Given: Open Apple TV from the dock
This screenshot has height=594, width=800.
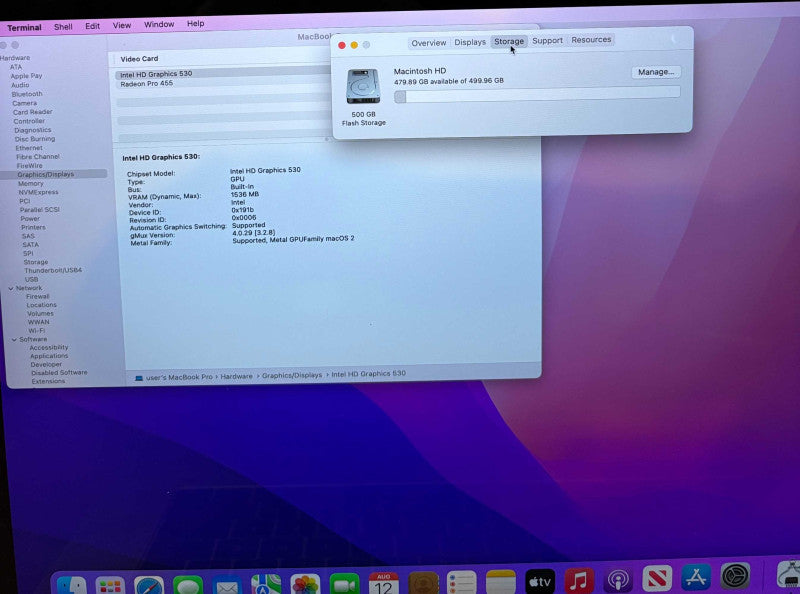Looking at the screenshot, I should [x=540, y=581].
